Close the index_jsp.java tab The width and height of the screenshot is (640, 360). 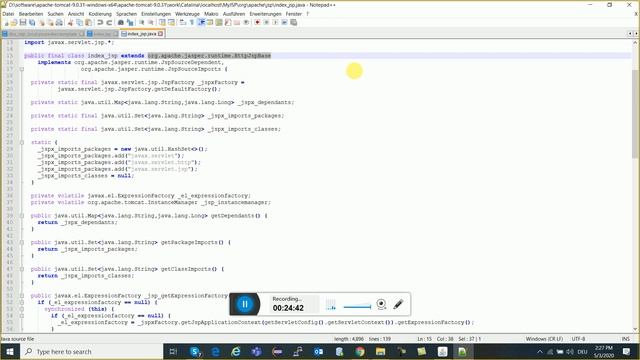pos(161,33)
